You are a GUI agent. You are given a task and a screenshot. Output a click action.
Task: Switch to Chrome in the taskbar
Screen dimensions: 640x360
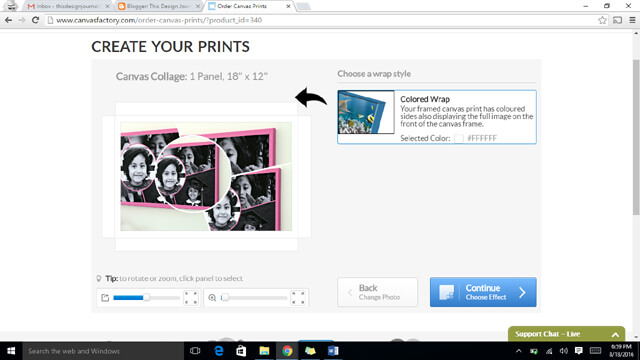tap(287, 351)
